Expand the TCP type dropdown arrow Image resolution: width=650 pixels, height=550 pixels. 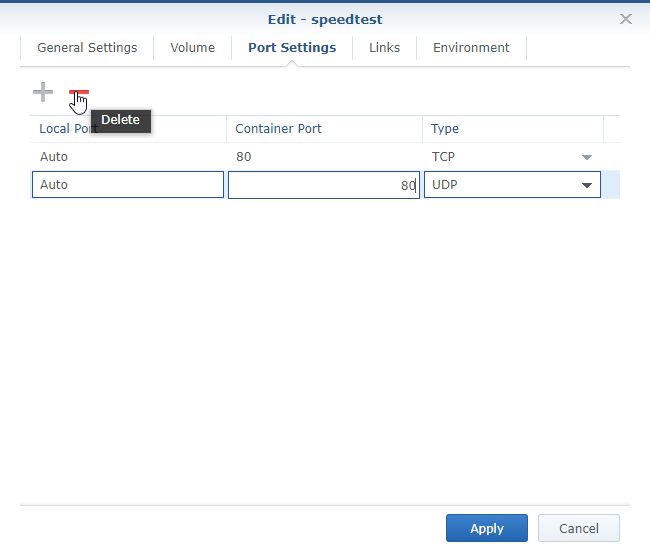pyautogui.click(x=587, y=157)
